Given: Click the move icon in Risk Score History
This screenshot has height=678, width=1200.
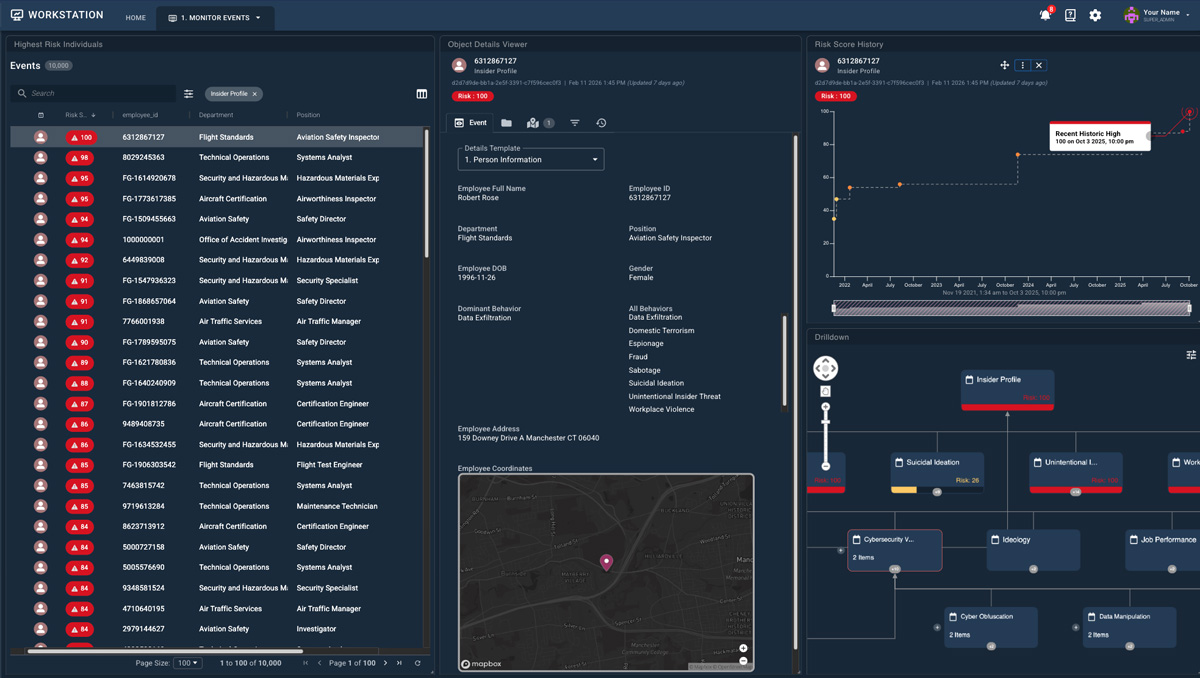Looking at the screenshot, I should [x=1004, y=65].
